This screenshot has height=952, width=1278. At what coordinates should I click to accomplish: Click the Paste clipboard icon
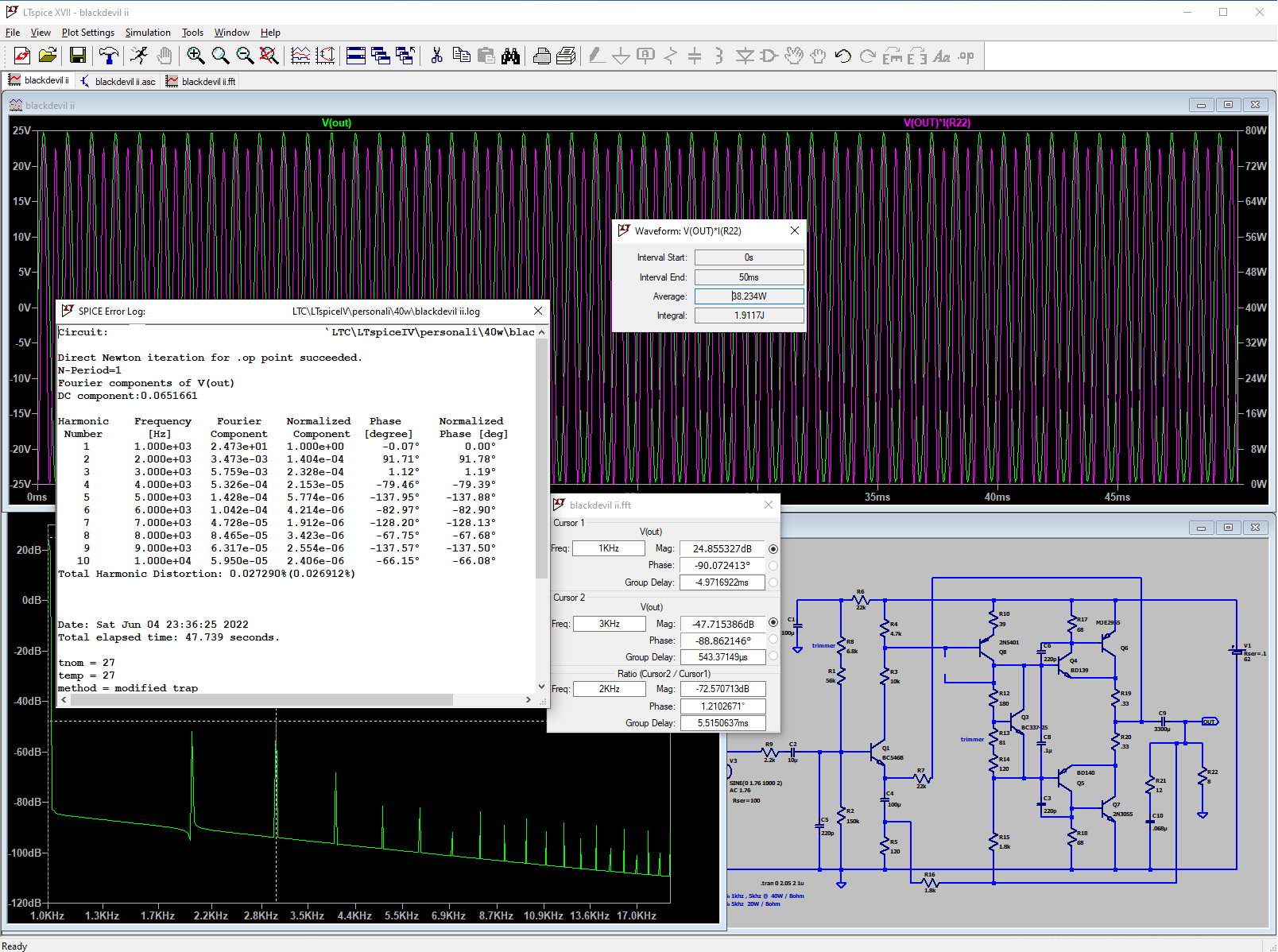pyautogui.click(x=486, y=56)
